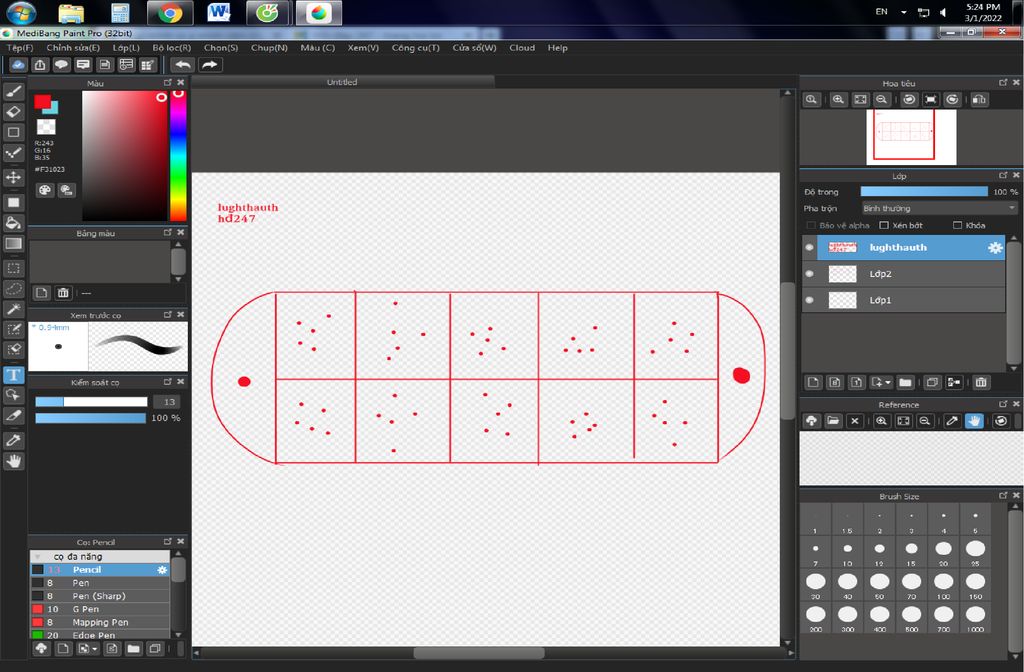Click the speech bubble icon in toolbar

61,65
